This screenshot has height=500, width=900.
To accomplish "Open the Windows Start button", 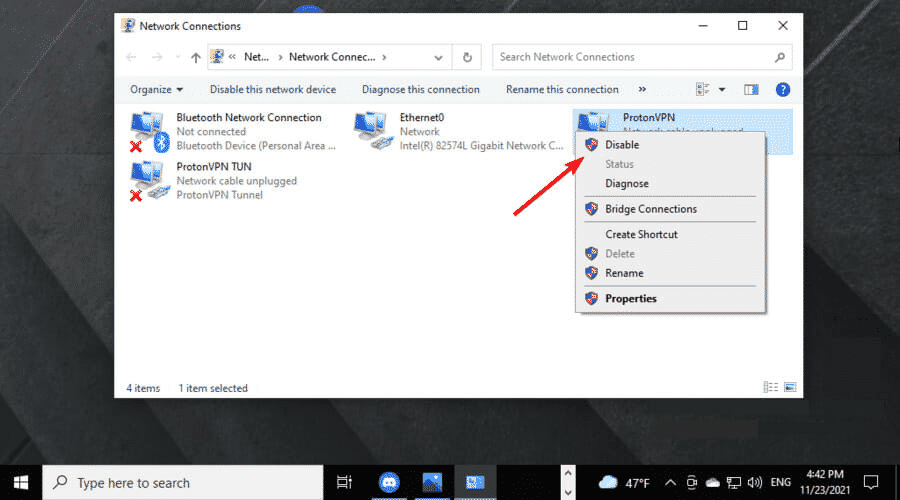I will pyautogui.click(x=21, y=483).
